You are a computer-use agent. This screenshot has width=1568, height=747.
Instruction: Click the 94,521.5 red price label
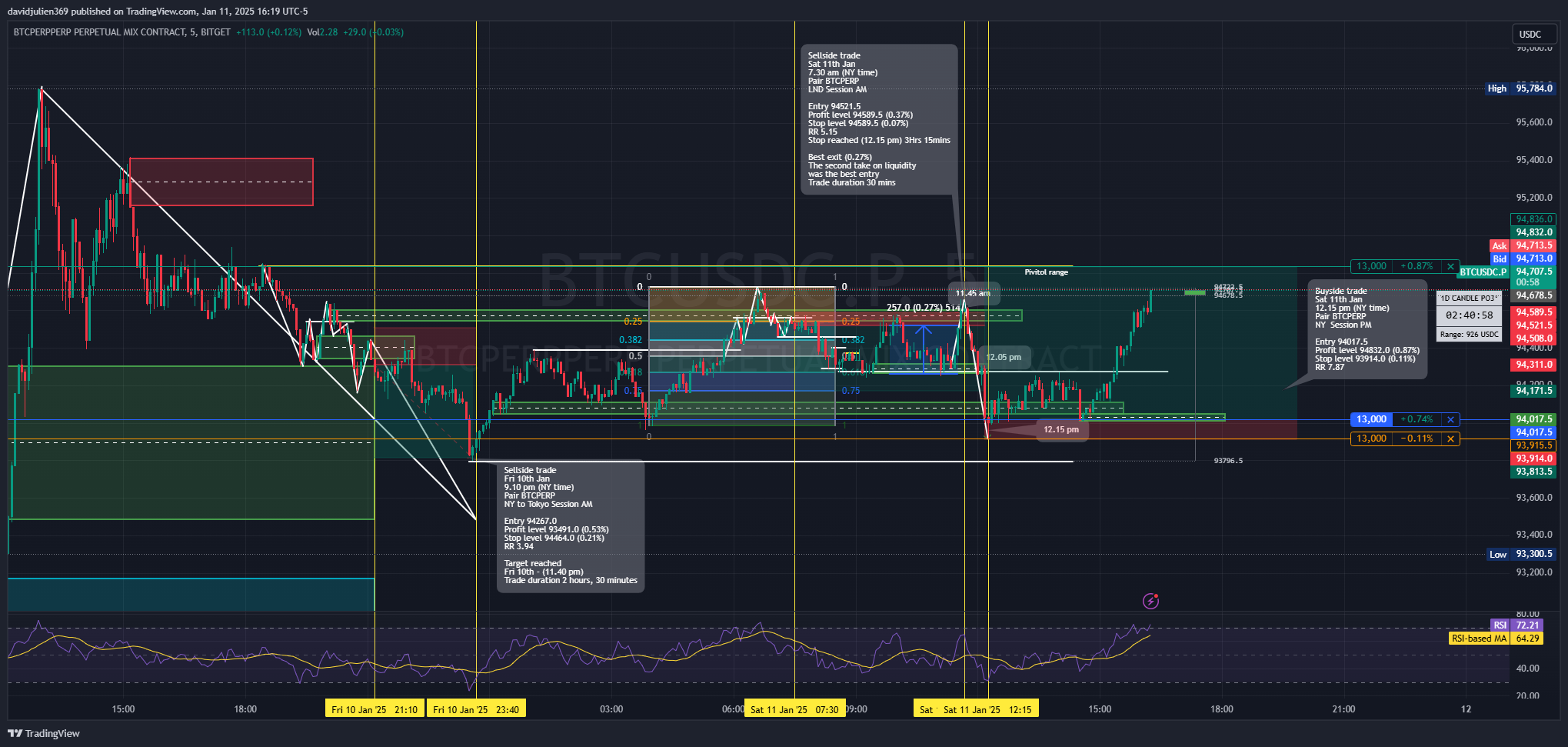click(1533, 325)
